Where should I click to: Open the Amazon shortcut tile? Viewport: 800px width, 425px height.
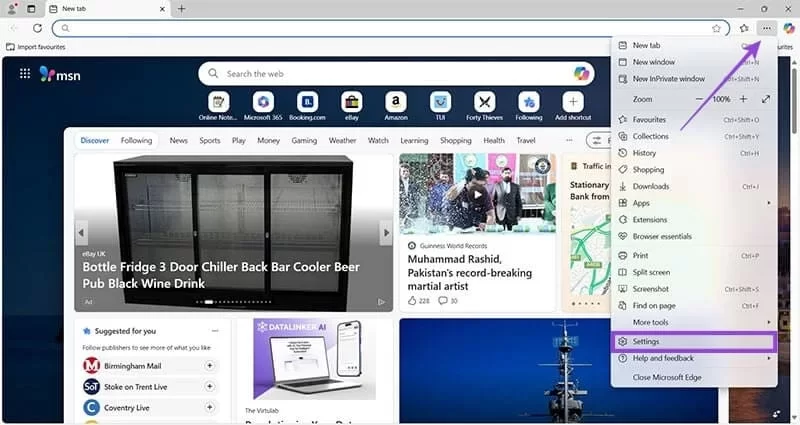pyautogui.click(x=396, y=102)
